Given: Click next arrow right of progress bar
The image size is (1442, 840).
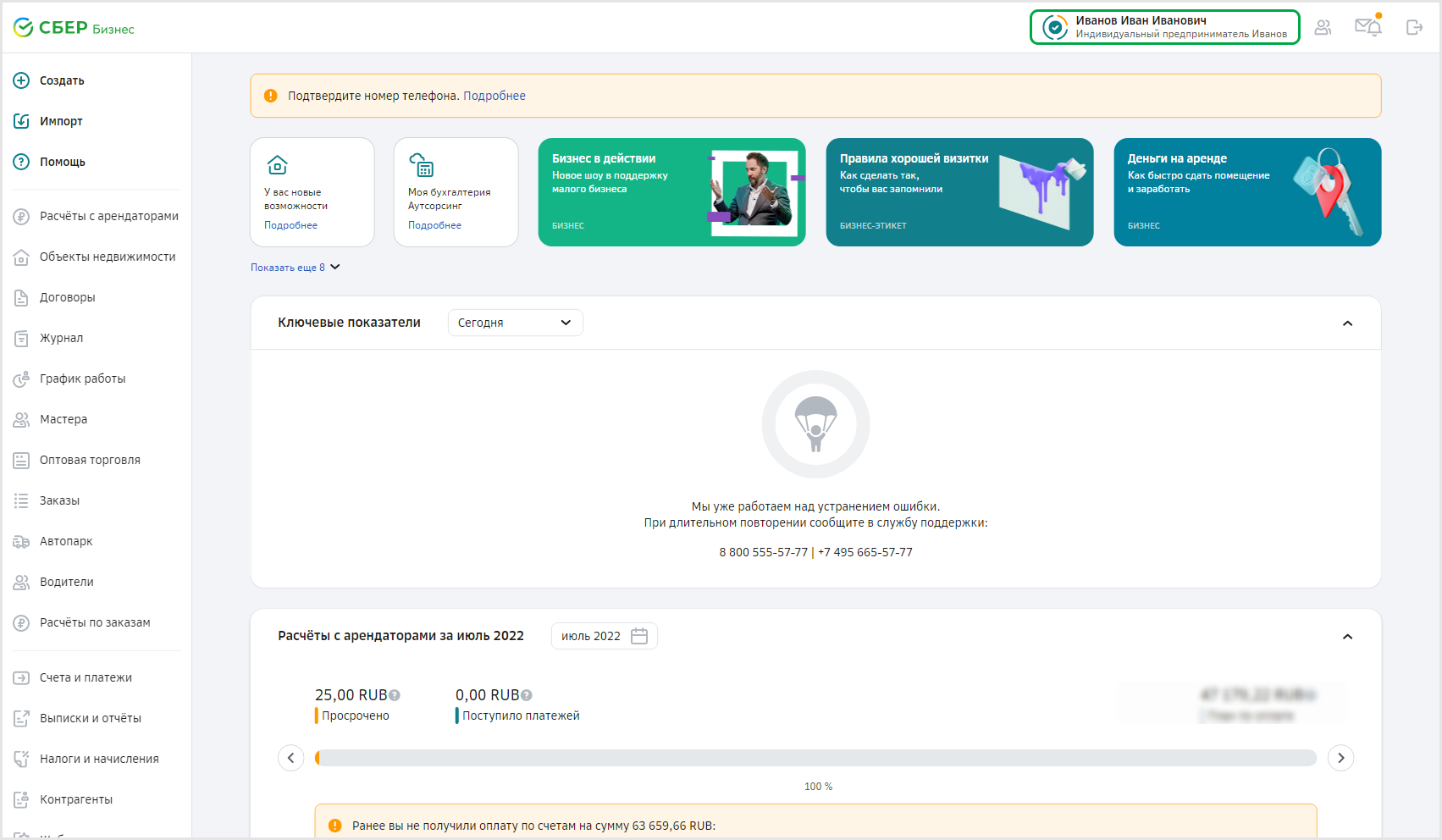Looking at the screenshot, I should (x=1340, y=758).
